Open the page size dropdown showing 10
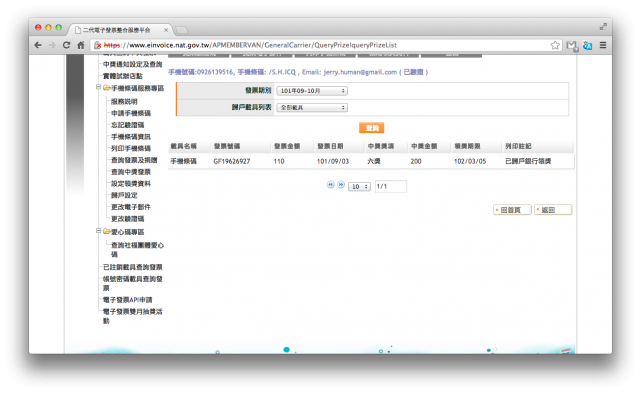640x394 pixels. (359, 187)
